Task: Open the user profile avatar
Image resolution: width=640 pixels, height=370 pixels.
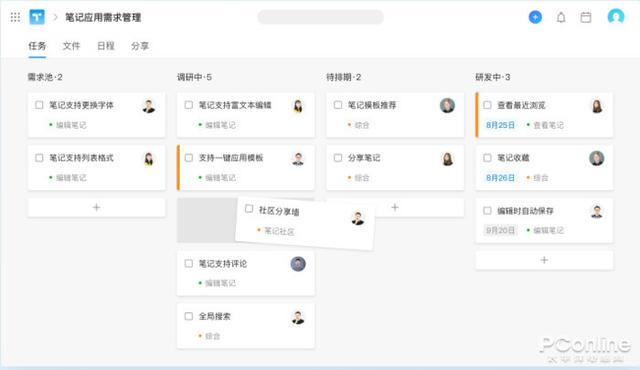Action: click(x=616, y=17)
